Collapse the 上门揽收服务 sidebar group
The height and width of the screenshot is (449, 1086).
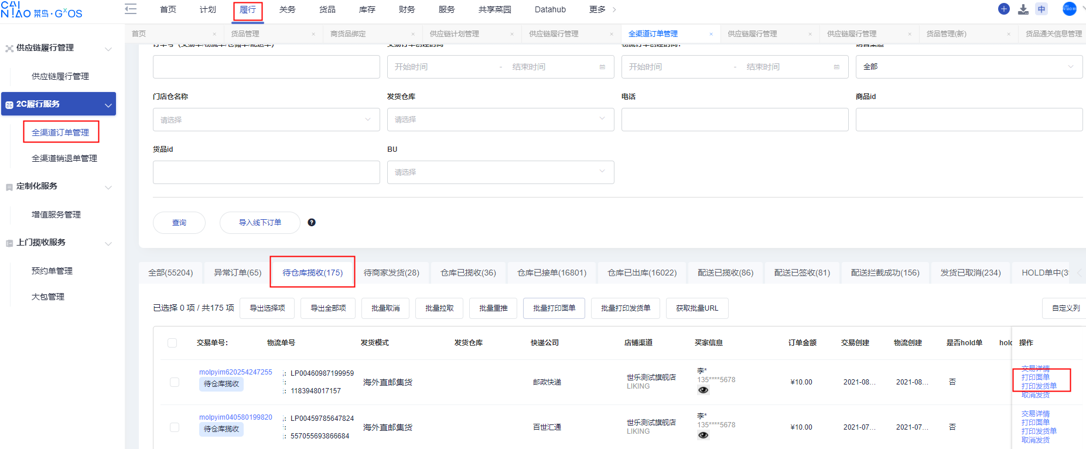107,243
